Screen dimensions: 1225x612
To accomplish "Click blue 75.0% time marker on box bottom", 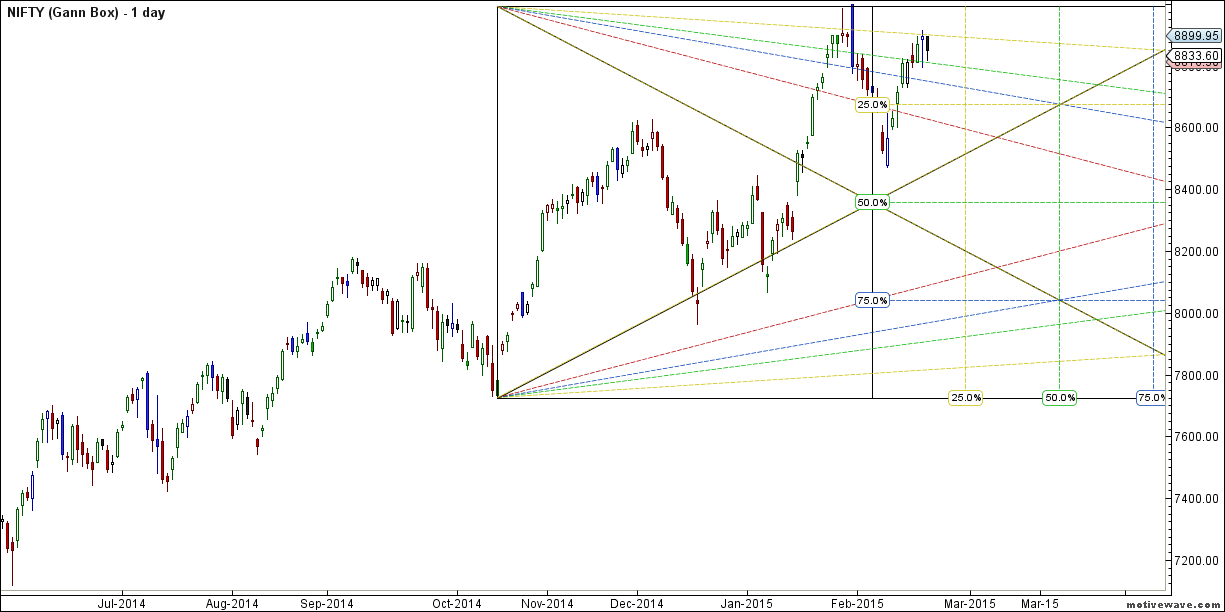I will tap(1150, 398).
